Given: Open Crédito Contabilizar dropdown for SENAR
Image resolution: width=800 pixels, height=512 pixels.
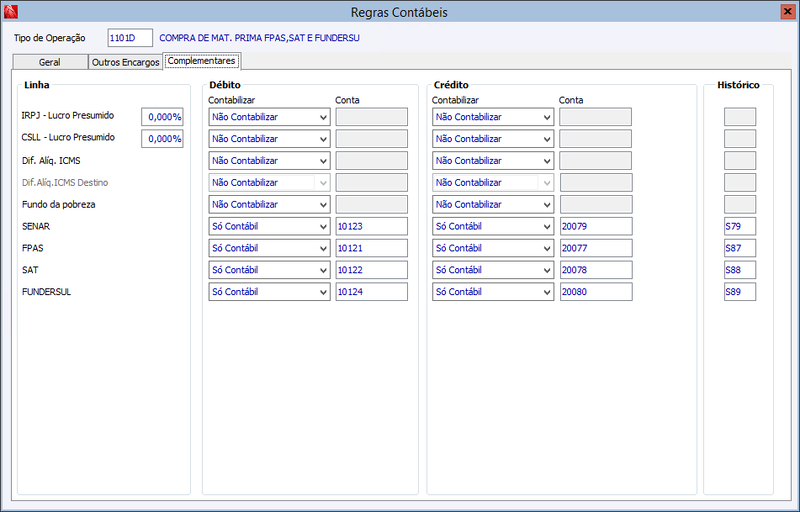Looking at the screenshot, I should tap(493, 226).
